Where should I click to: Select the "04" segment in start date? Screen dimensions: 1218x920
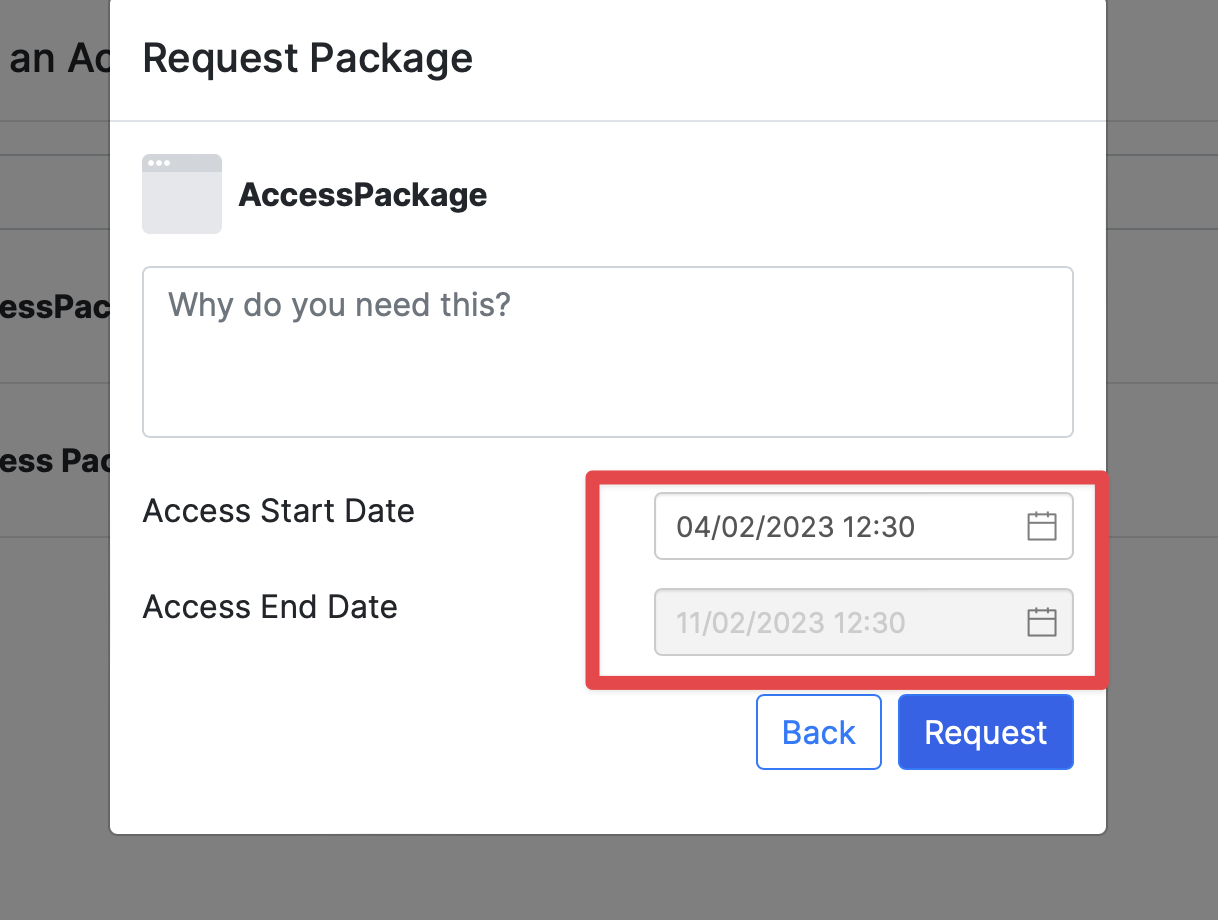click(x=692, y=527)
